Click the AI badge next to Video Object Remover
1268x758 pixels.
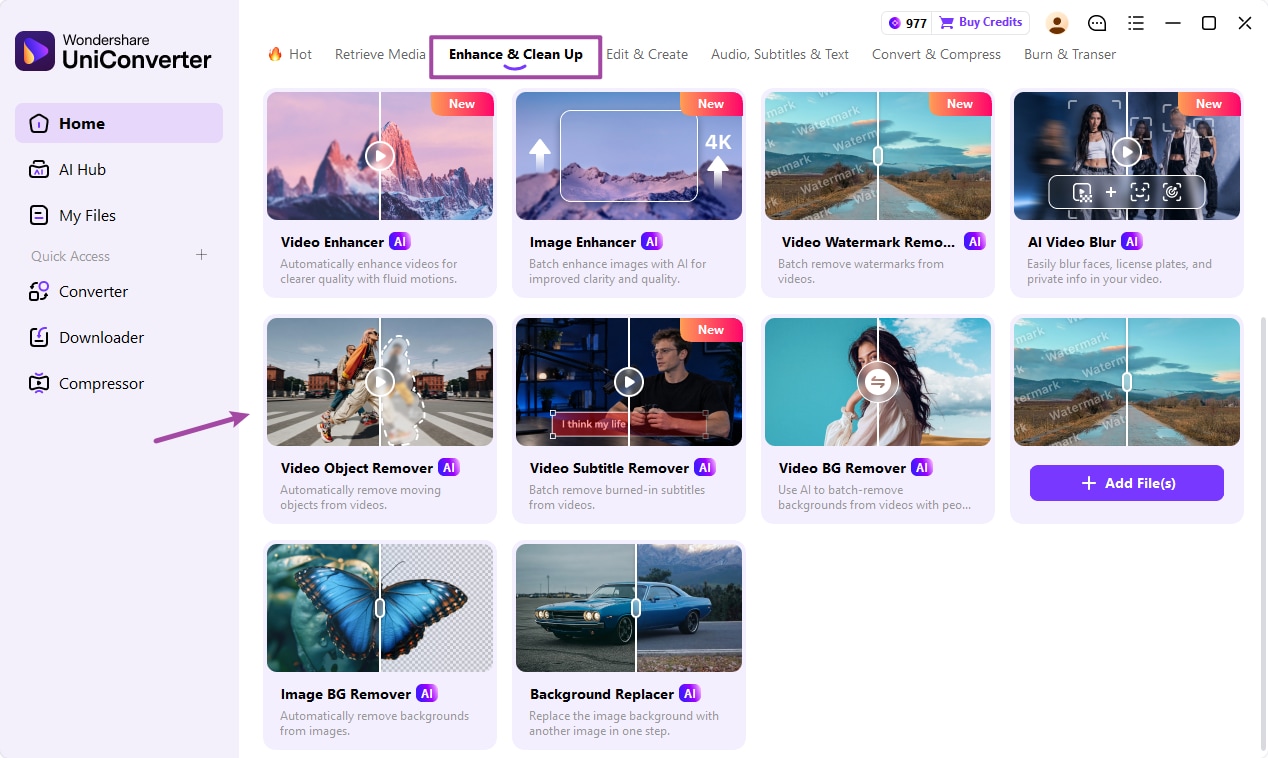[x=449, y=468]
